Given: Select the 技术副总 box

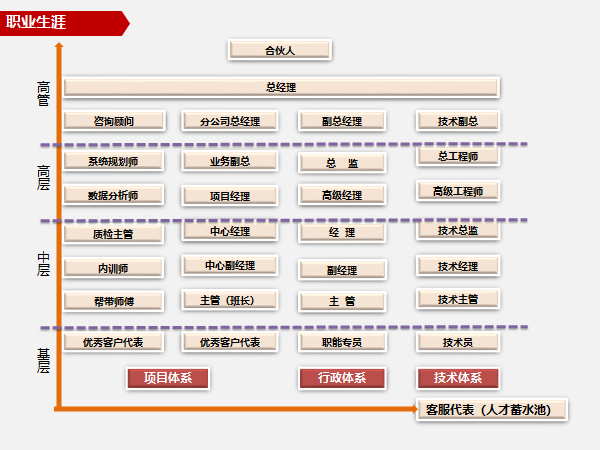Looking at the screenshot, I should tap(458, 121).
